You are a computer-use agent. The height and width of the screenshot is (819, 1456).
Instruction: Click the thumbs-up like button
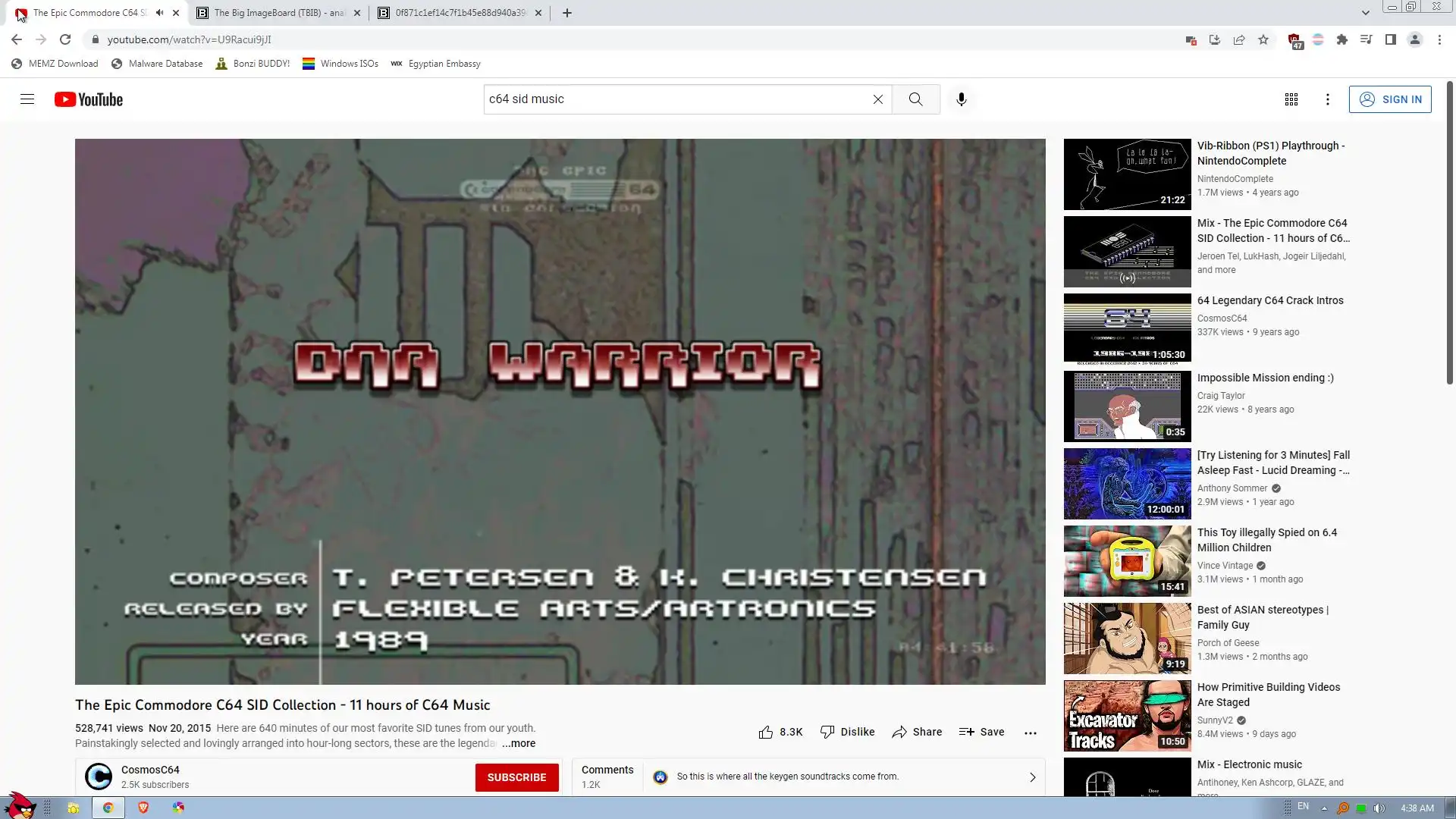click(766, 732)
